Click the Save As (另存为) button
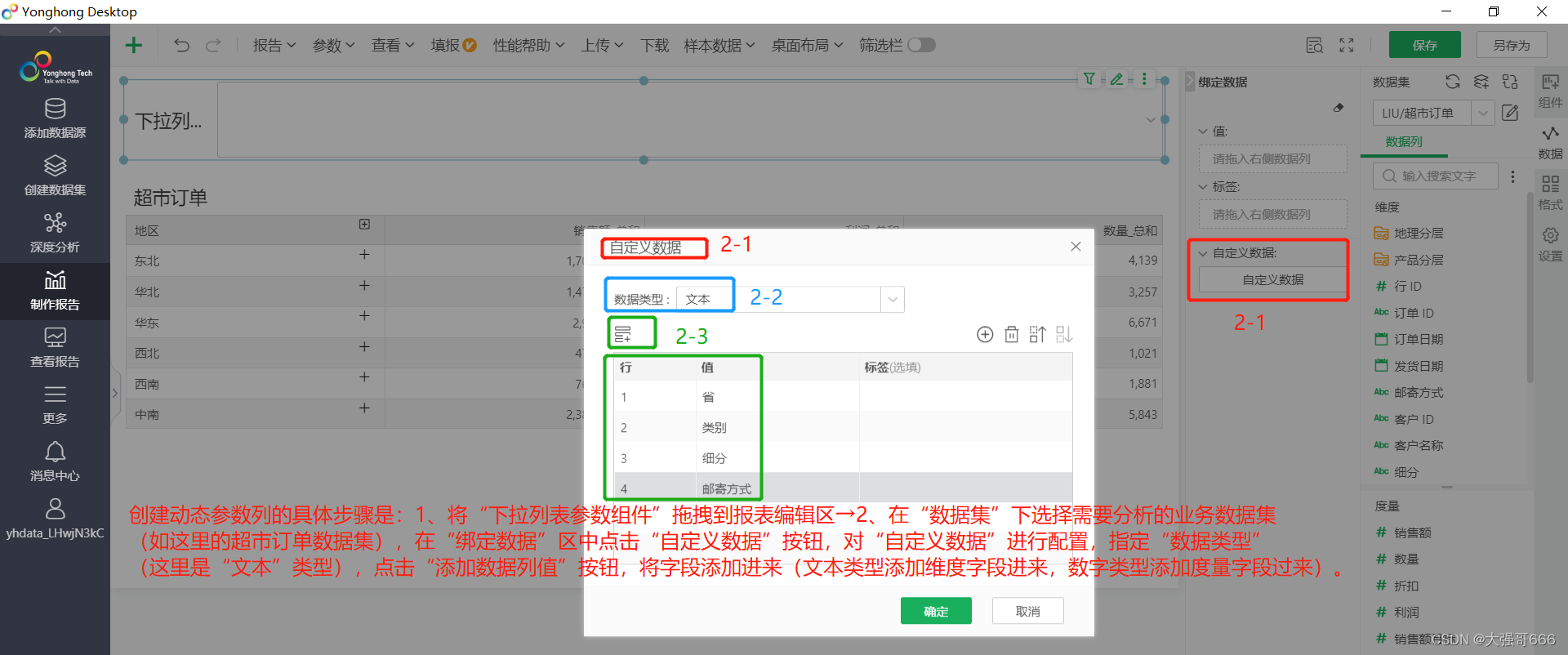This screenshot has height=655, width=1568. [x=1512, y=45]
